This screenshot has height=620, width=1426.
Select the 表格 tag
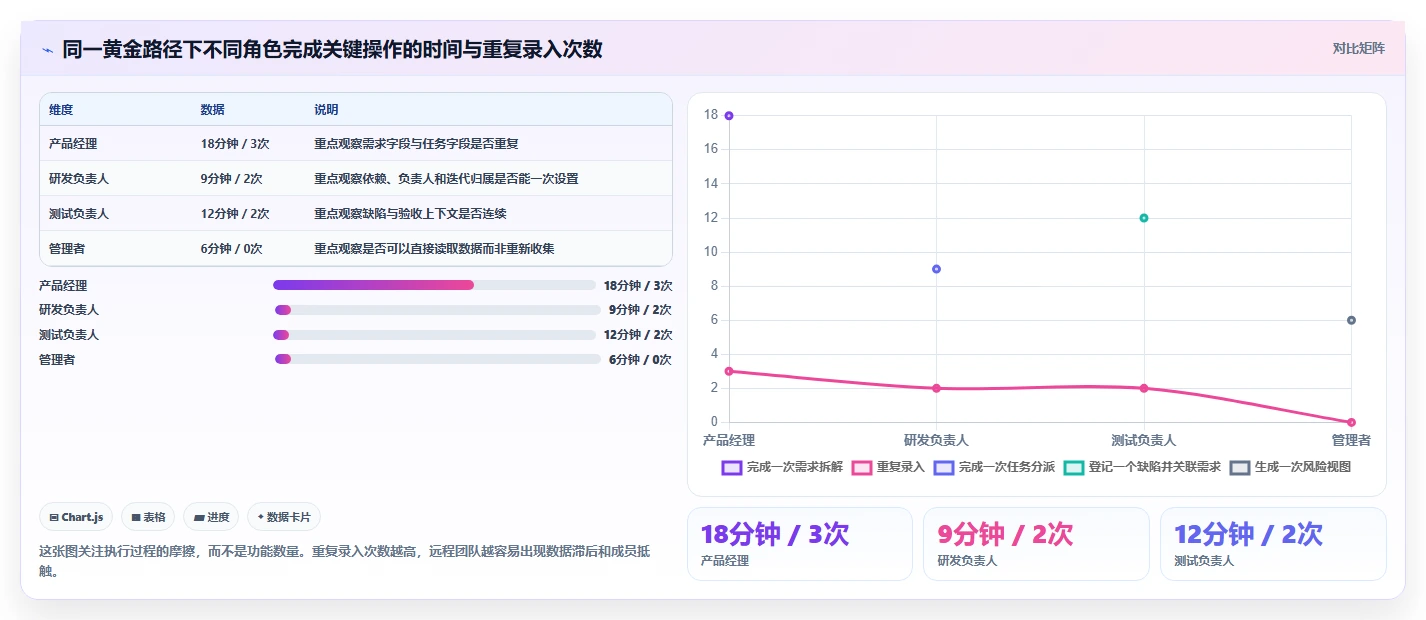(x=148, y=517)
